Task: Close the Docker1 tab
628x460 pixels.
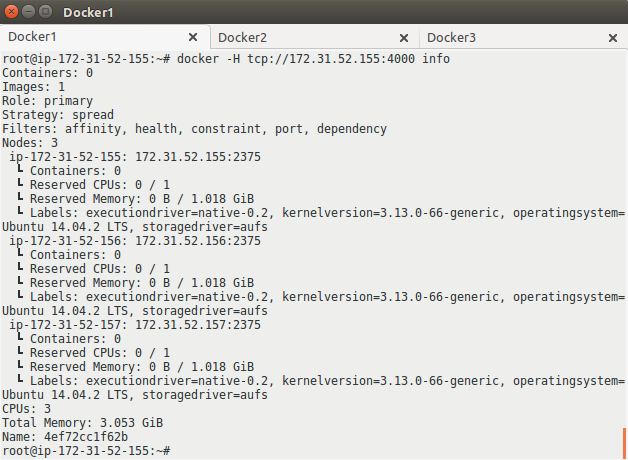Action: coord(193,37)
